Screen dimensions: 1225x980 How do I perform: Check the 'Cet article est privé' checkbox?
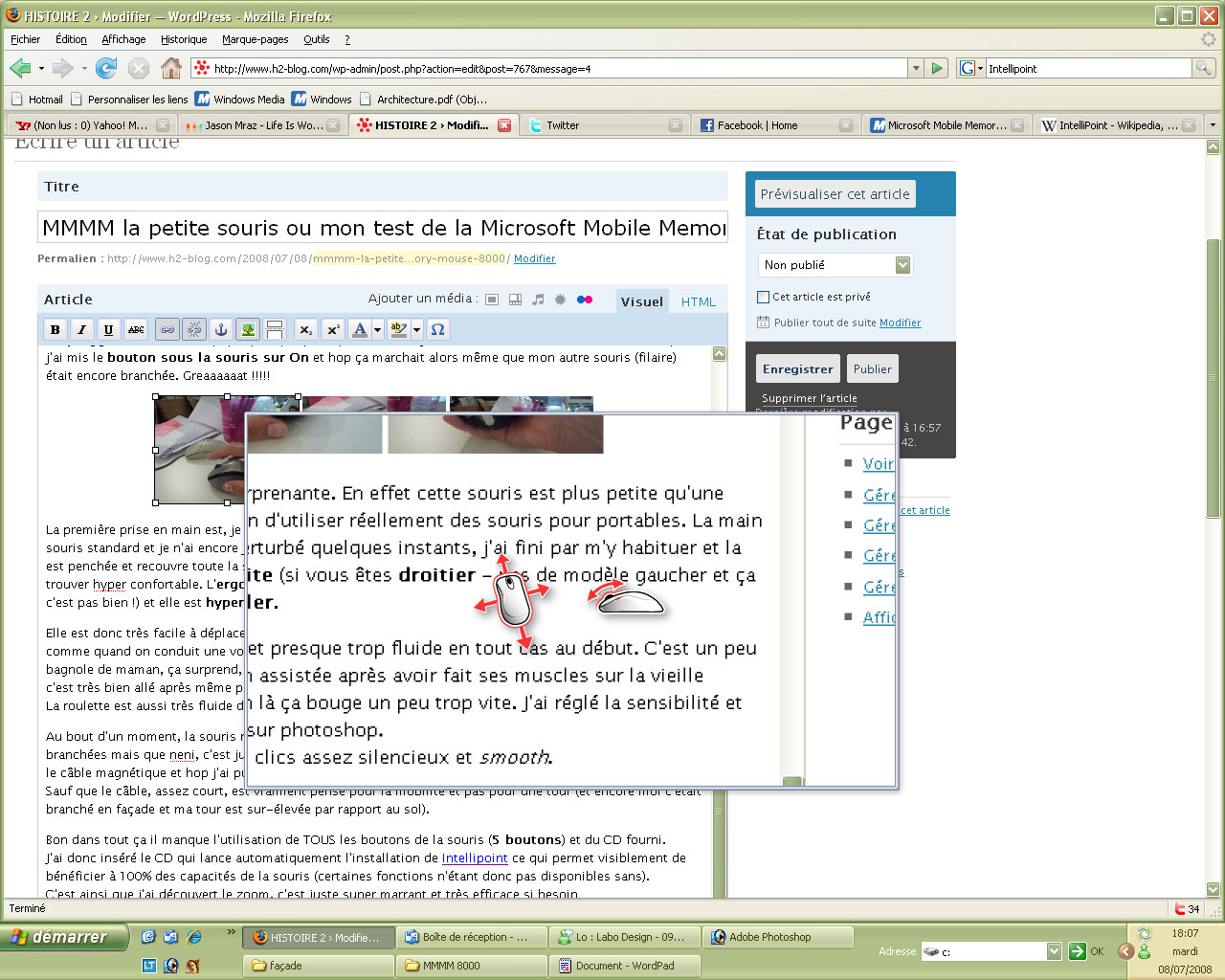[x=763, y=297]
